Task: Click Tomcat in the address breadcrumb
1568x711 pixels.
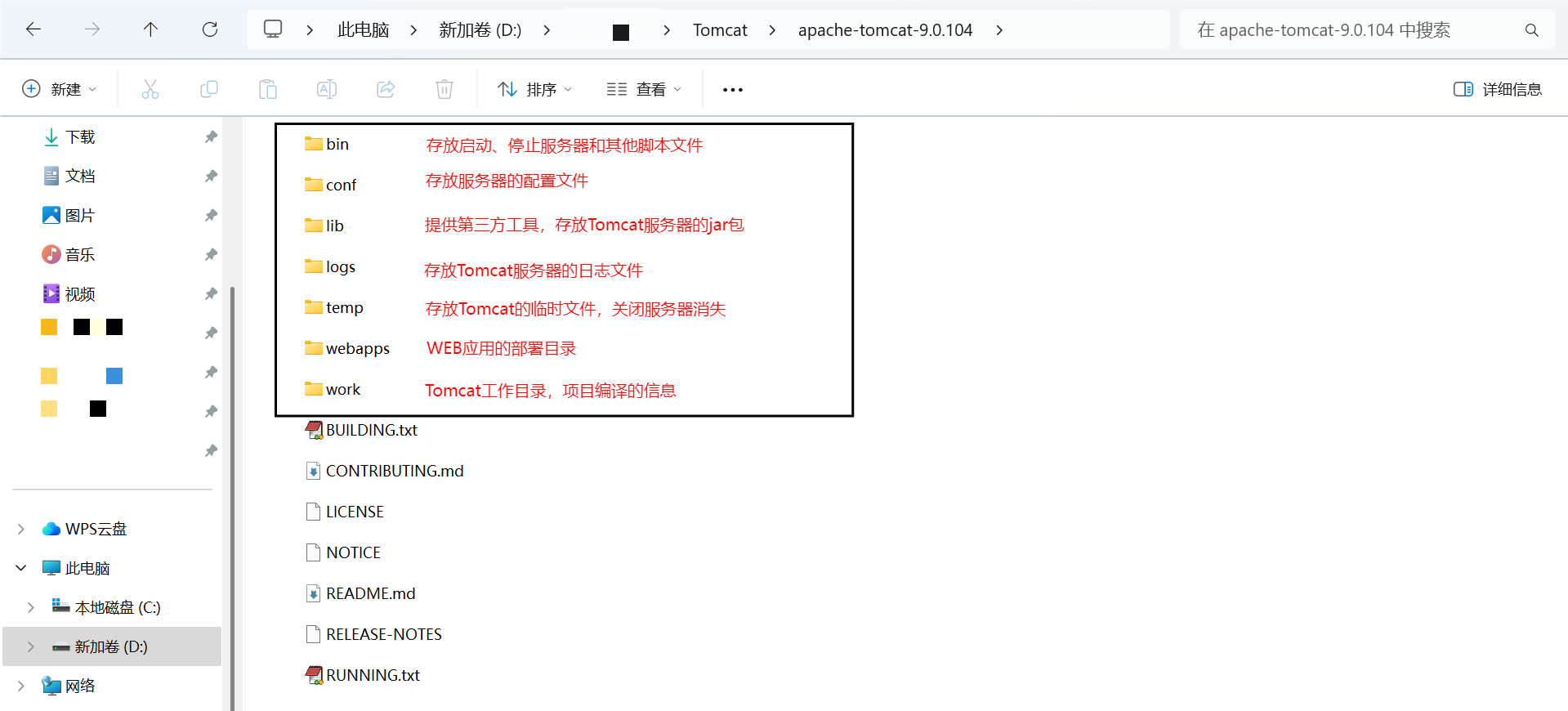Action: pos(720,30)
